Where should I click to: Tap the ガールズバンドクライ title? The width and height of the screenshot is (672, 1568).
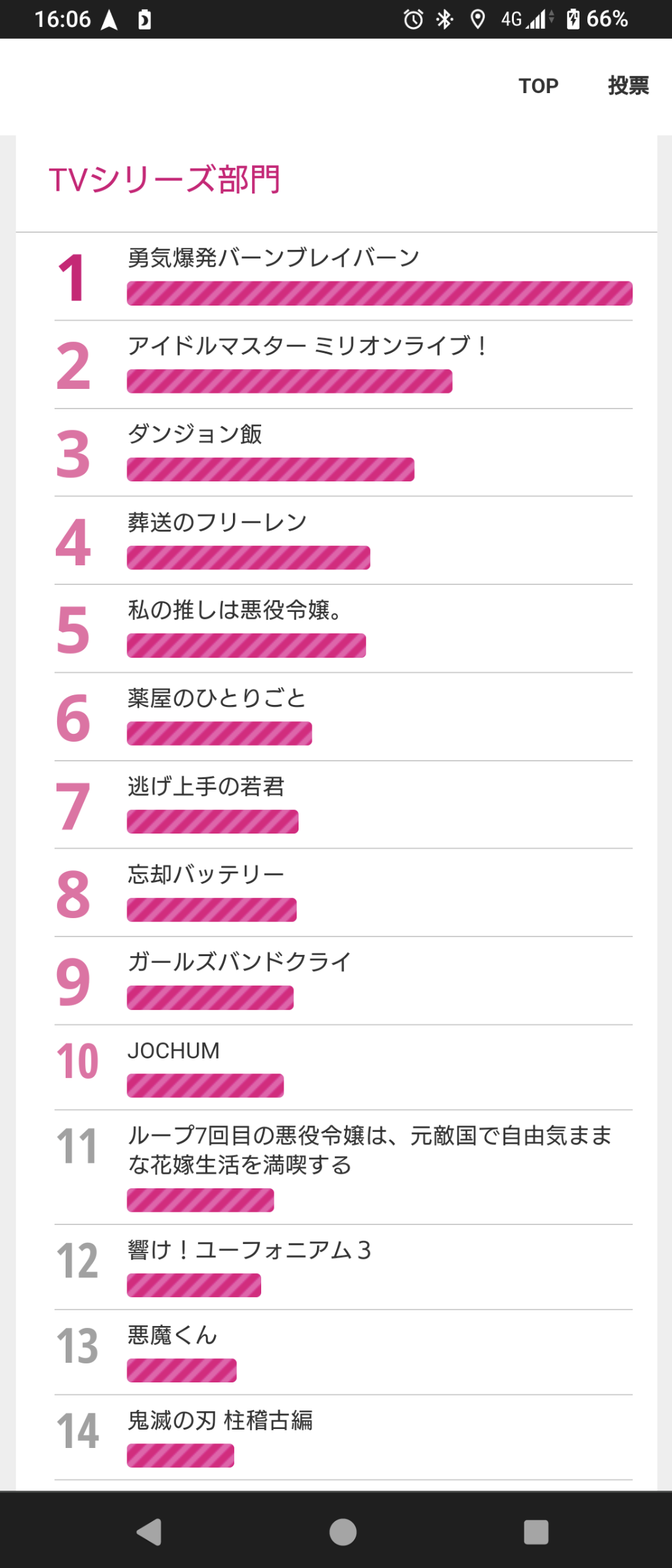coord(240,962)
